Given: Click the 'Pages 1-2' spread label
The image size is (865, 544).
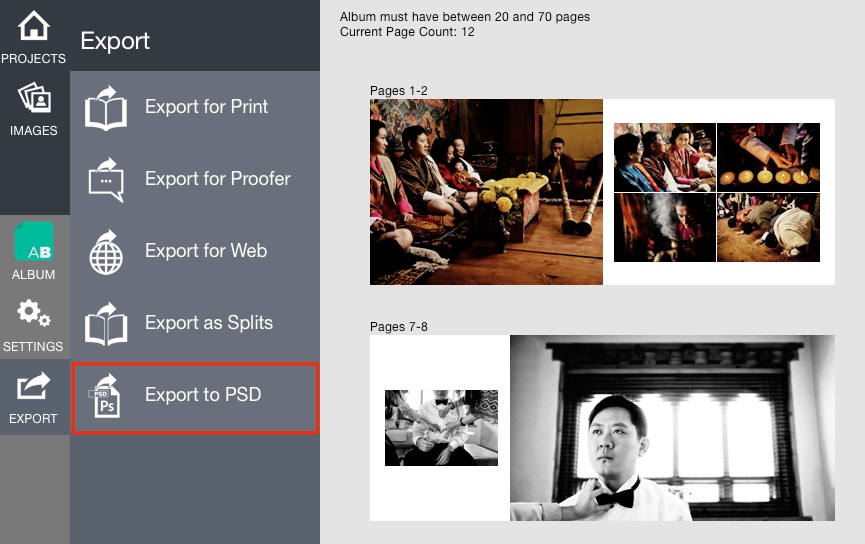Looking at the screenshot, I should 399,90.
